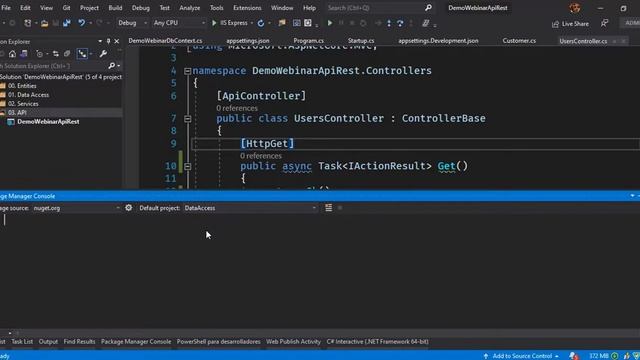Open the File menu
This screenshot has height=360, width=640.
pos(6,8)
